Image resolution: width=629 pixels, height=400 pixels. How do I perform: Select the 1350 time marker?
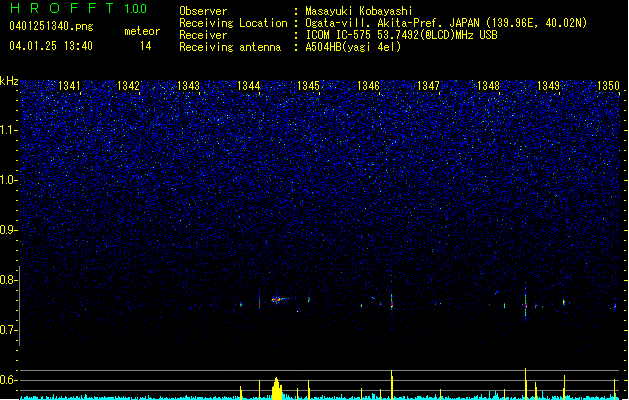pos(608,86)
